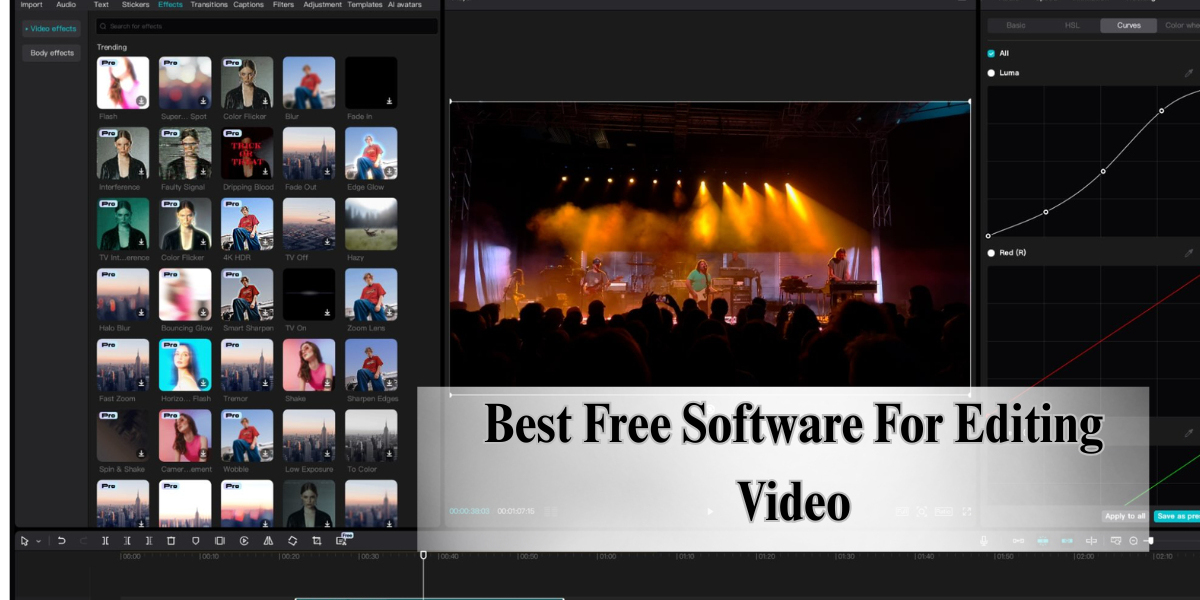Screen dimensions: 1200x600
Task: Select the Low Exposure effect thumbnail
Action: pos(309,436)
